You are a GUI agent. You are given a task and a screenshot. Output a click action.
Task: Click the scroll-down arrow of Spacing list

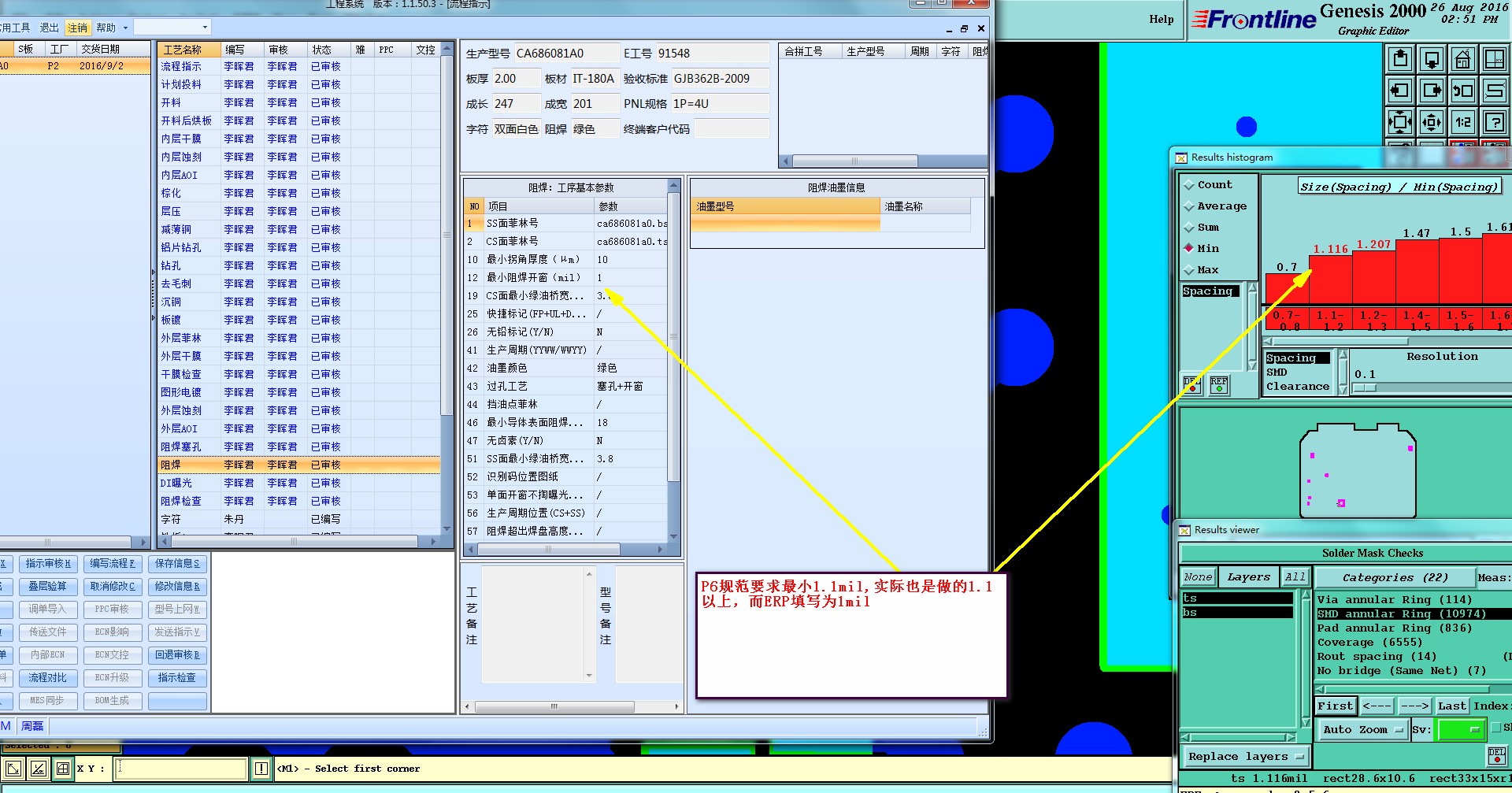pyautogui.click(x=1252, y=365)
